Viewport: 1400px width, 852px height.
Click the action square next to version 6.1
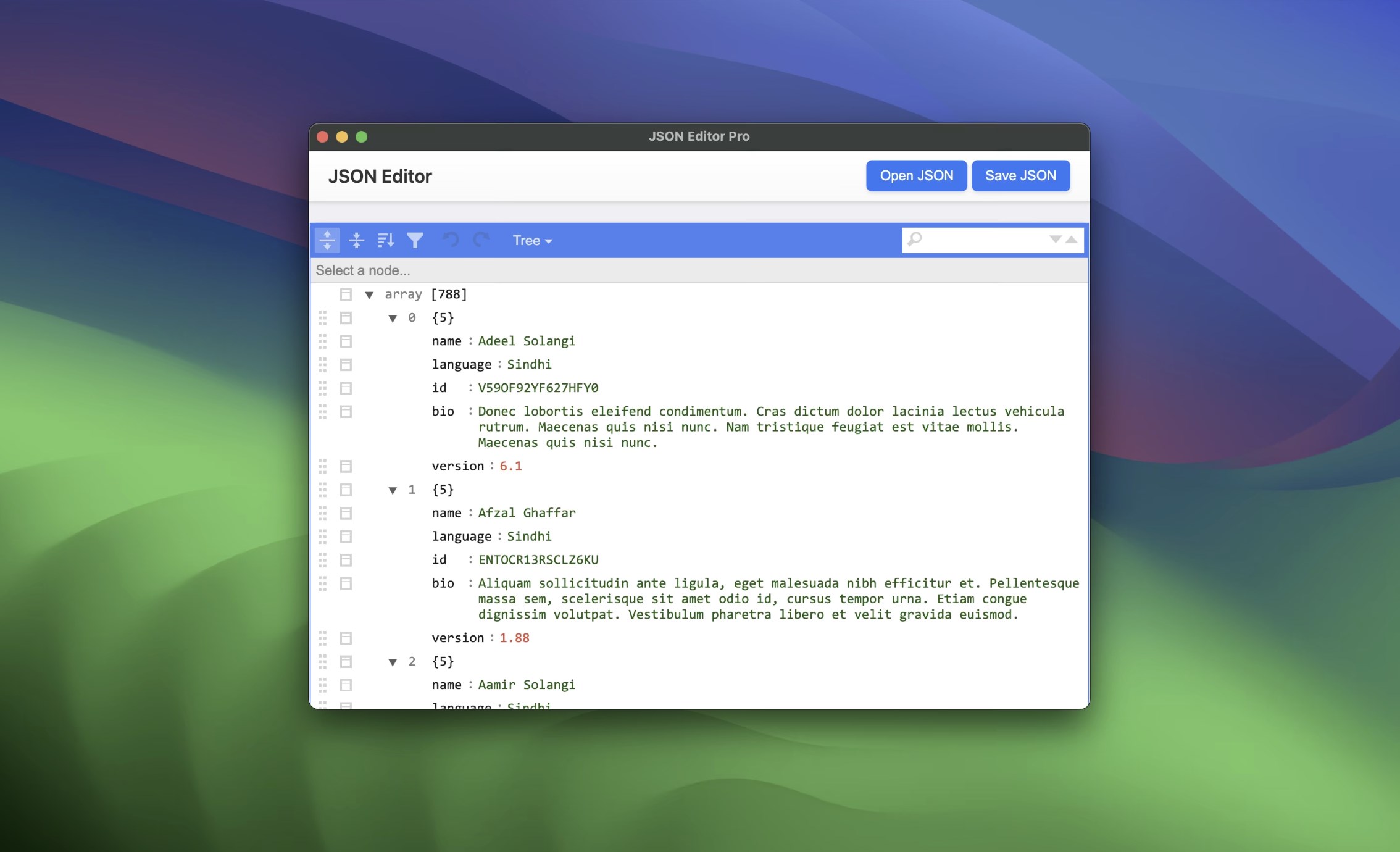346,466
